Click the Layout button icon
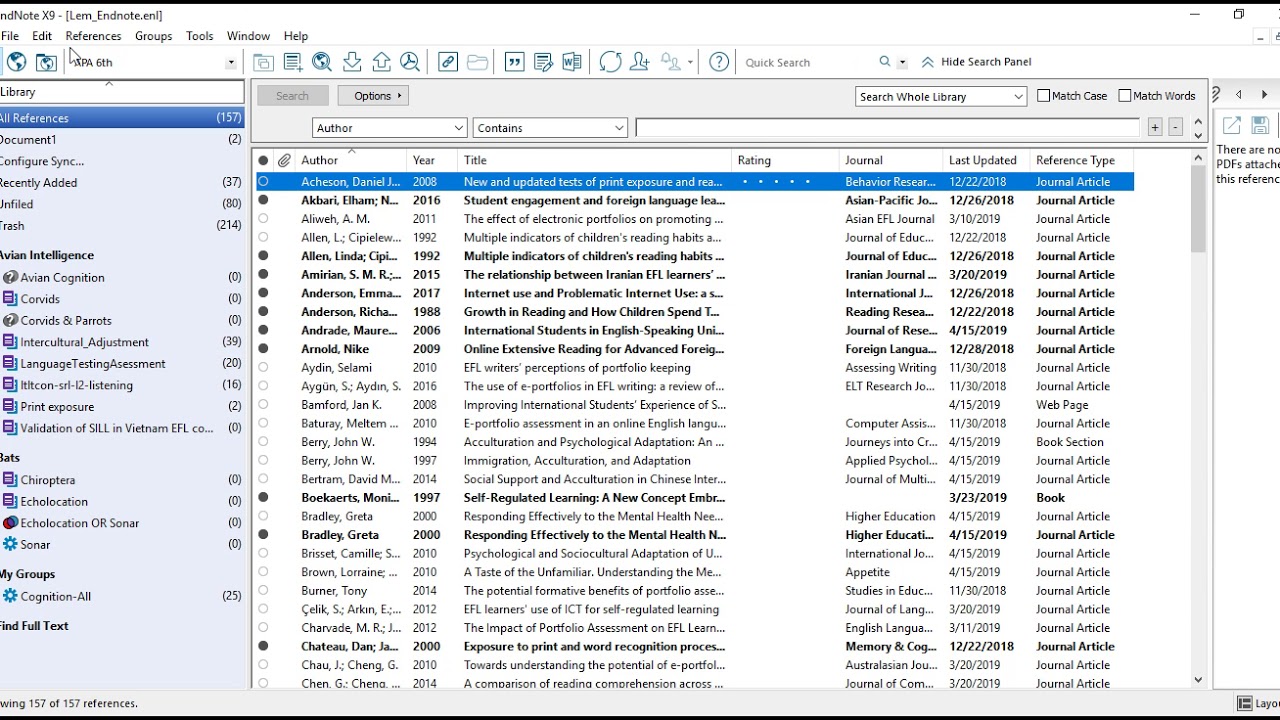Screen dimensions: 1280x720 pyautogui.click(x=1245, y=703)
